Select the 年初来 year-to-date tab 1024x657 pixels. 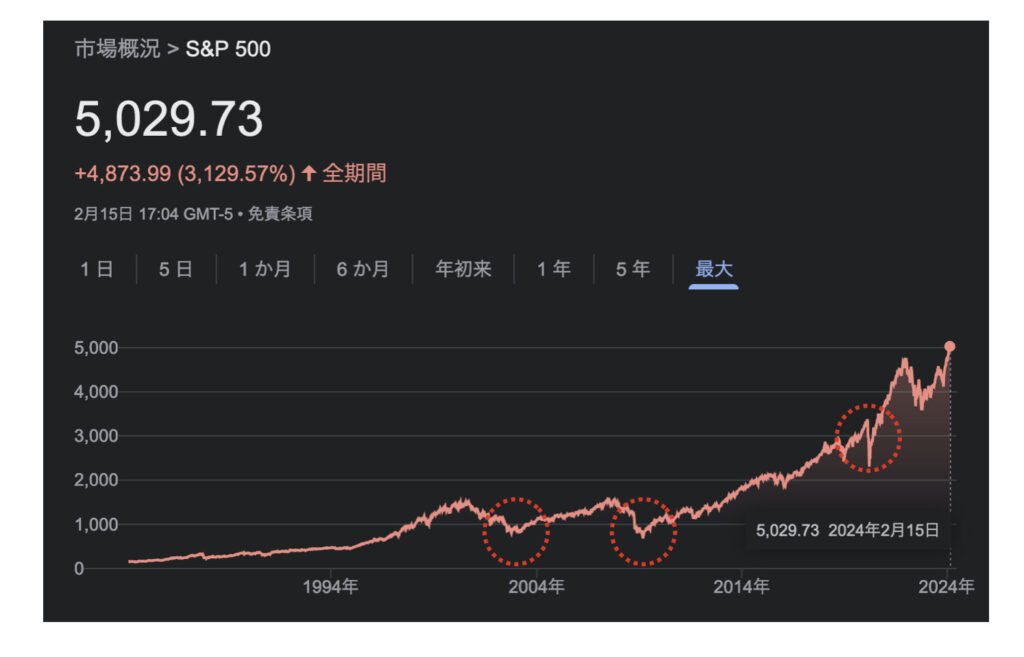(463, 269)
